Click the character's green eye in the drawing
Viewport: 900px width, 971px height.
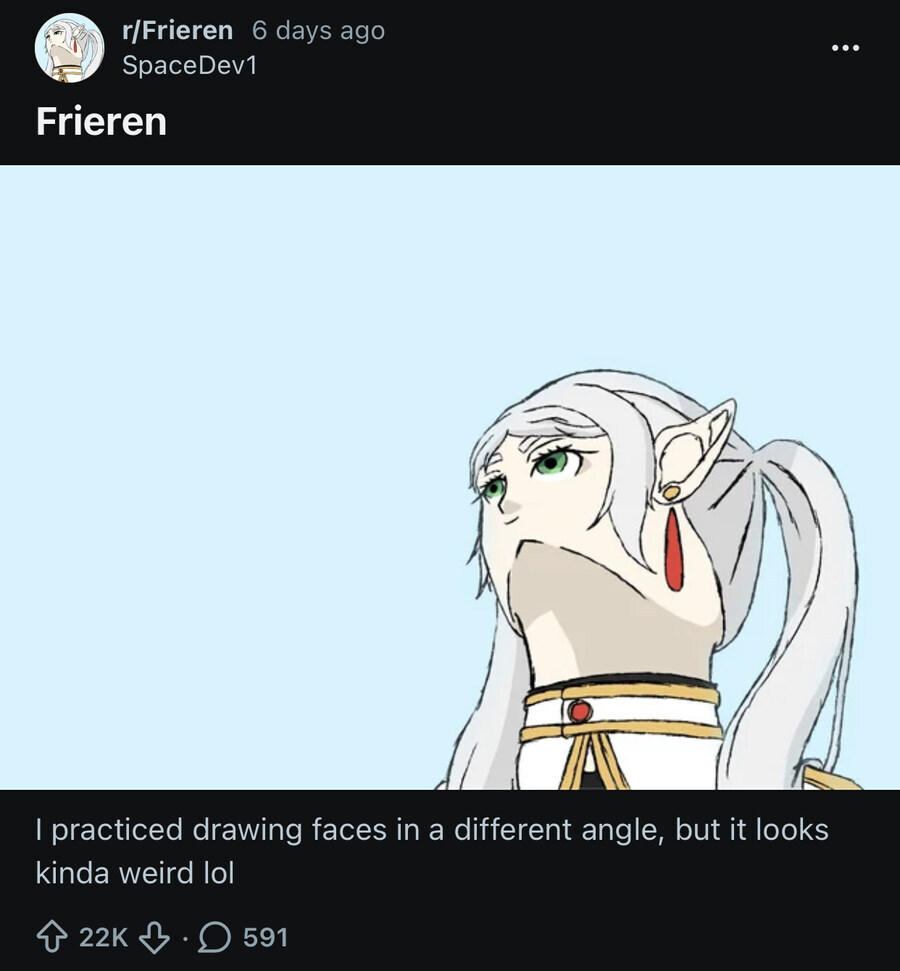pyautogui.click(x=551, y=463)
